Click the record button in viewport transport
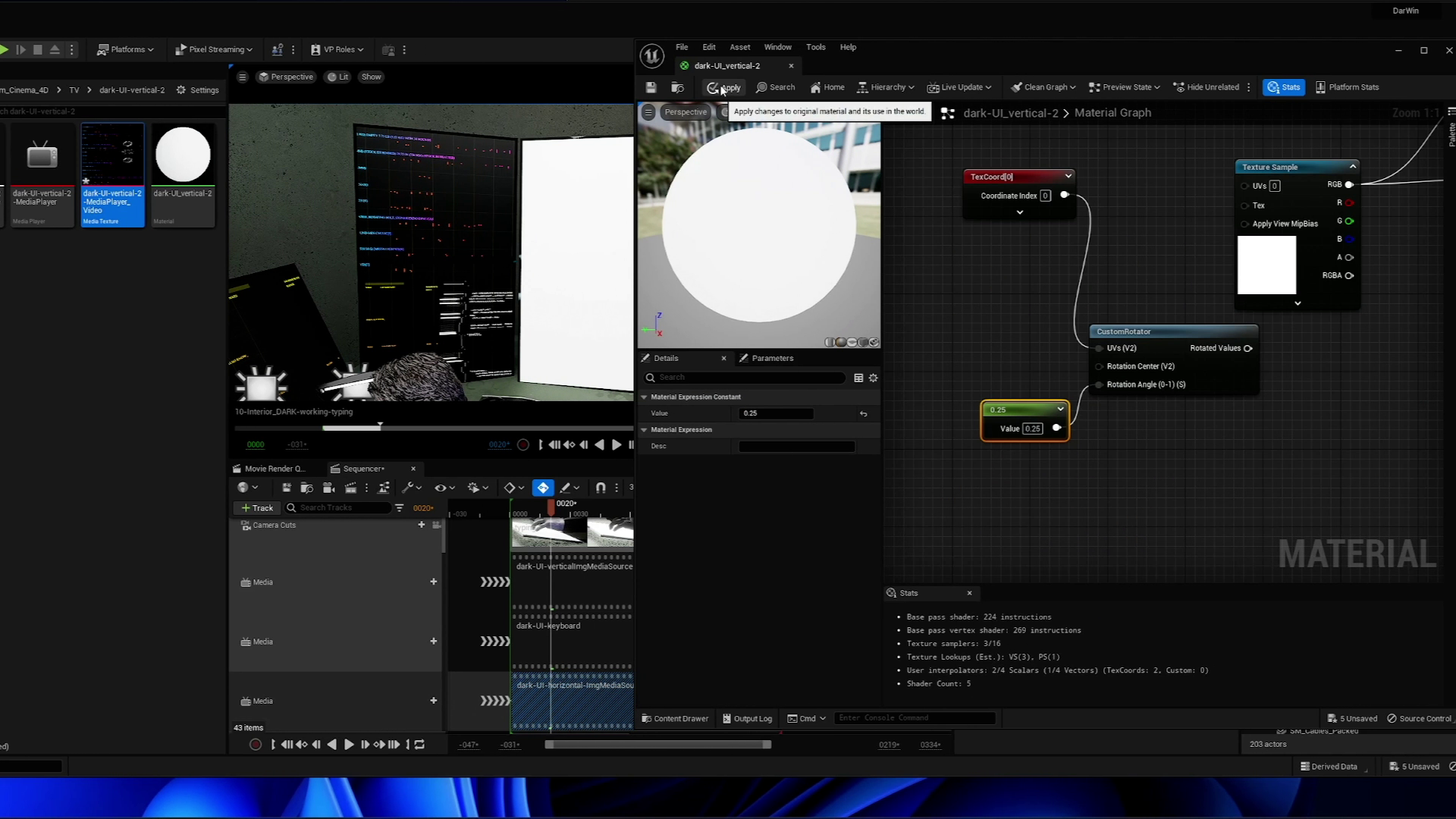Screen dimensions: 1456x819 [523, 445]
